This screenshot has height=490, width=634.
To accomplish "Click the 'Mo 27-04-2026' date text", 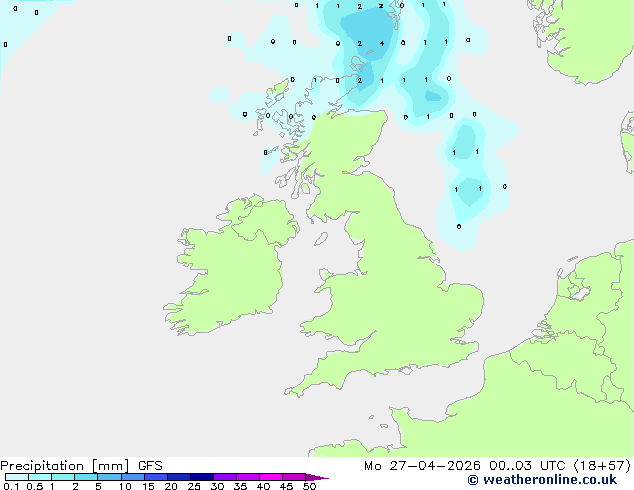I will point(422,466).
